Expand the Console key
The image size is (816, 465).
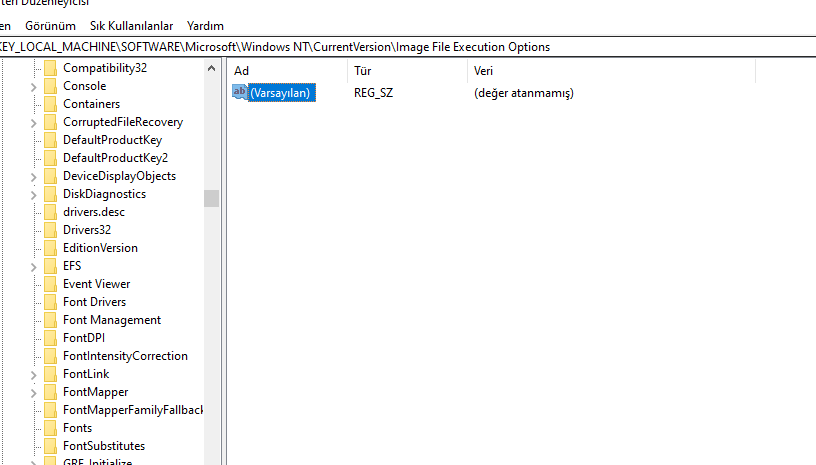(33, 87)
